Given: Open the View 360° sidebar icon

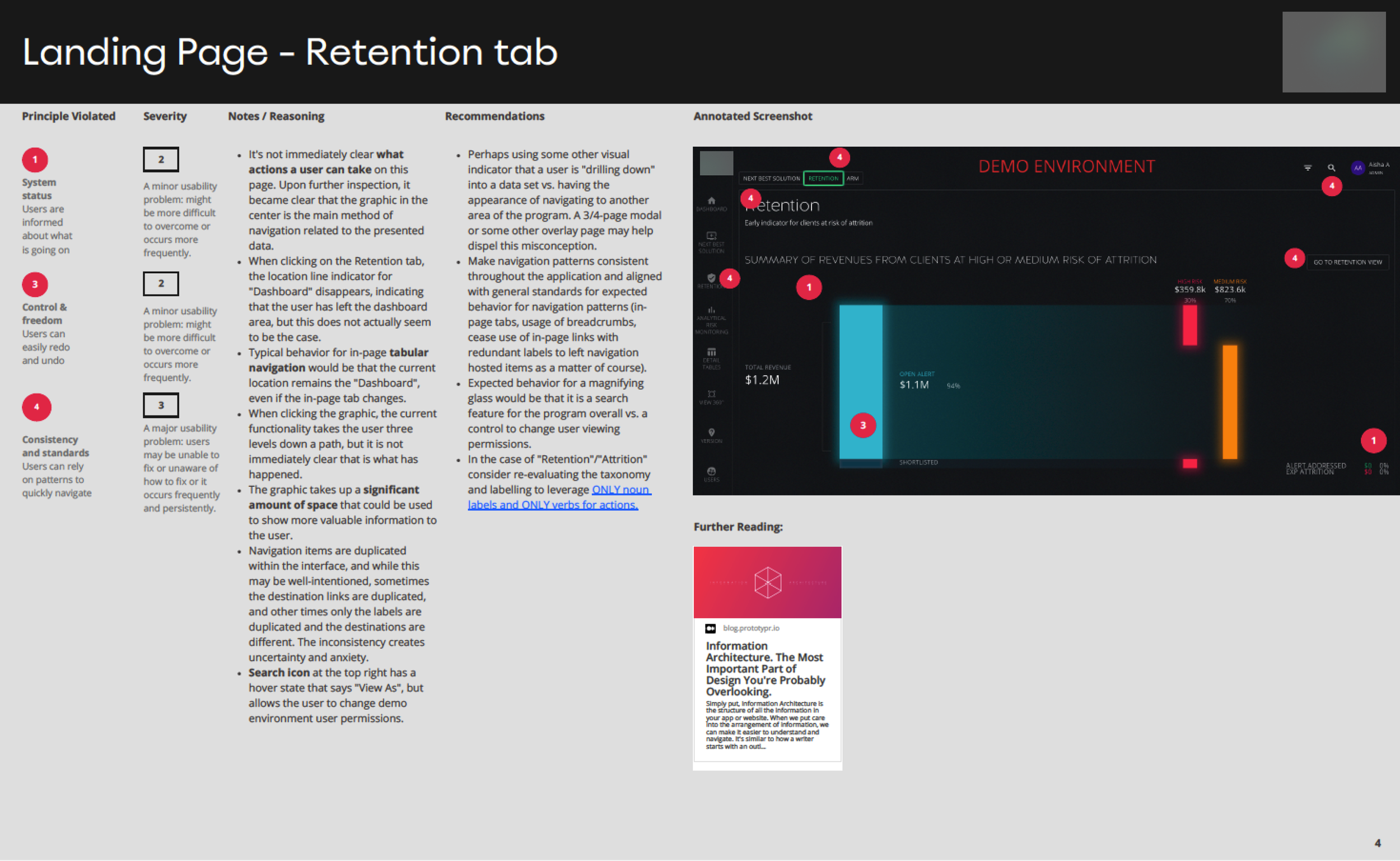Looking at the screenshot, I should (711, 394).
